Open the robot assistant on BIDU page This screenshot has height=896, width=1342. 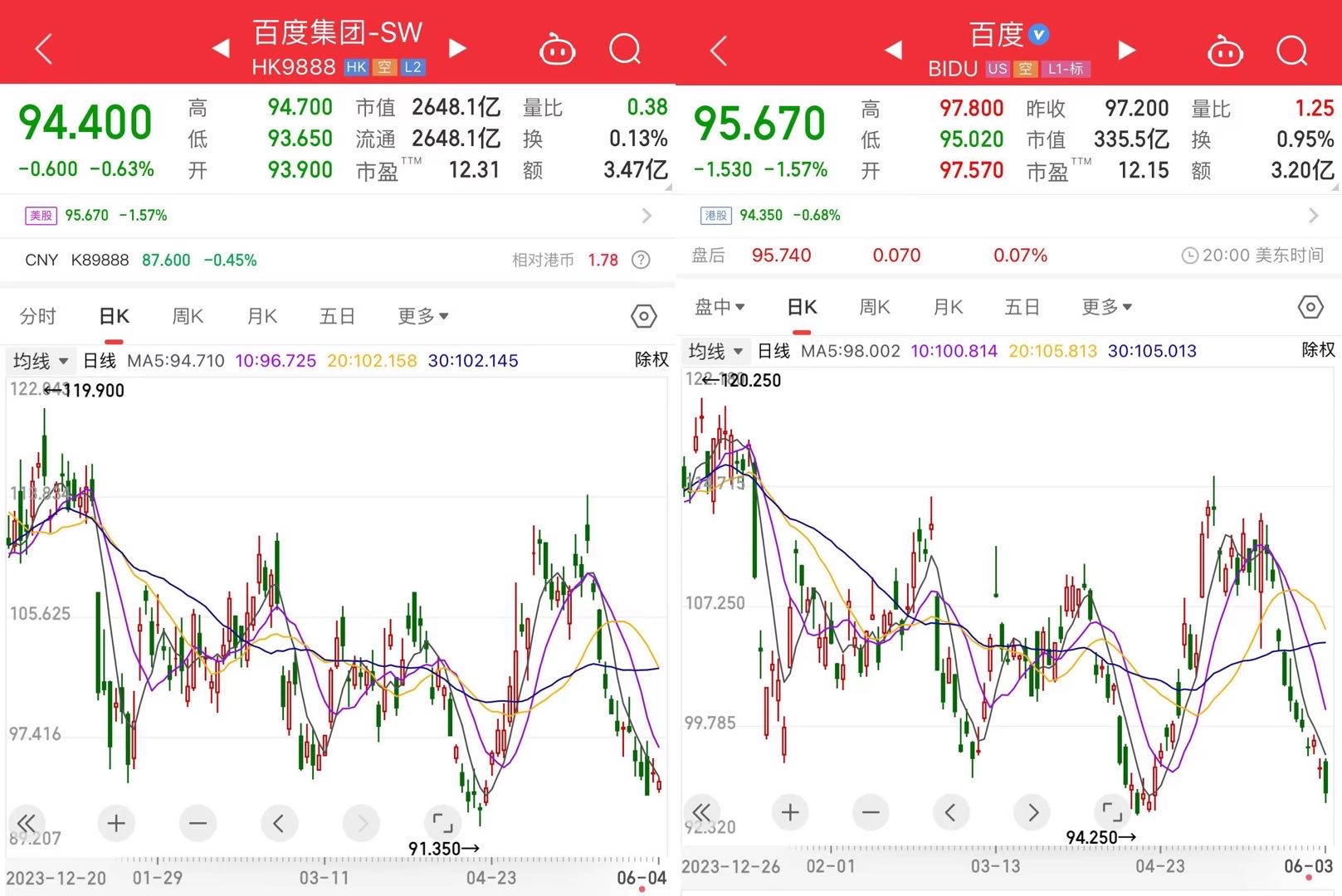(1225, 51)
